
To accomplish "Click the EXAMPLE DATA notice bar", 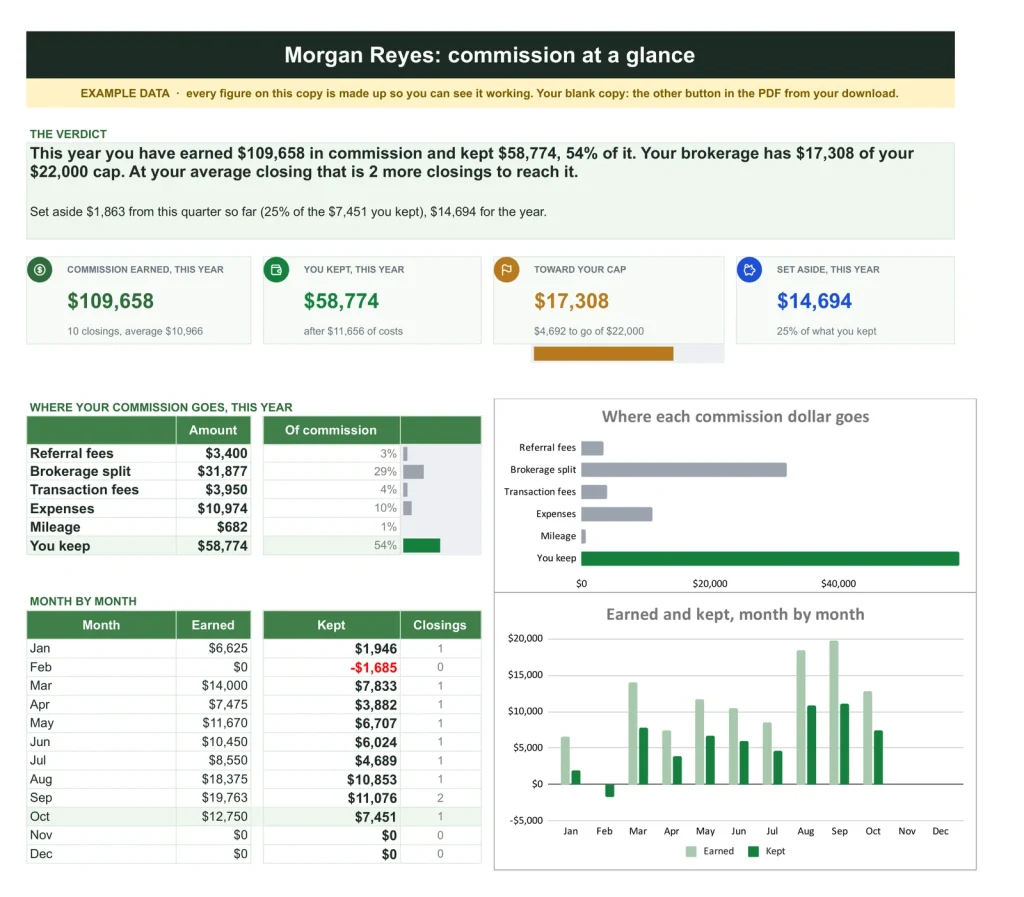I will (490, 93).
